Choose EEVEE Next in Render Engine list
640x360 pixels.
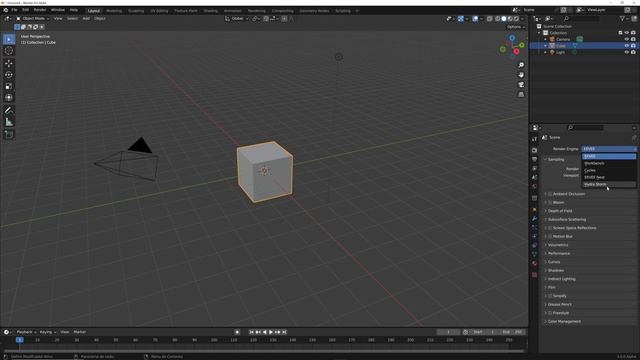[x=609, y=177]
